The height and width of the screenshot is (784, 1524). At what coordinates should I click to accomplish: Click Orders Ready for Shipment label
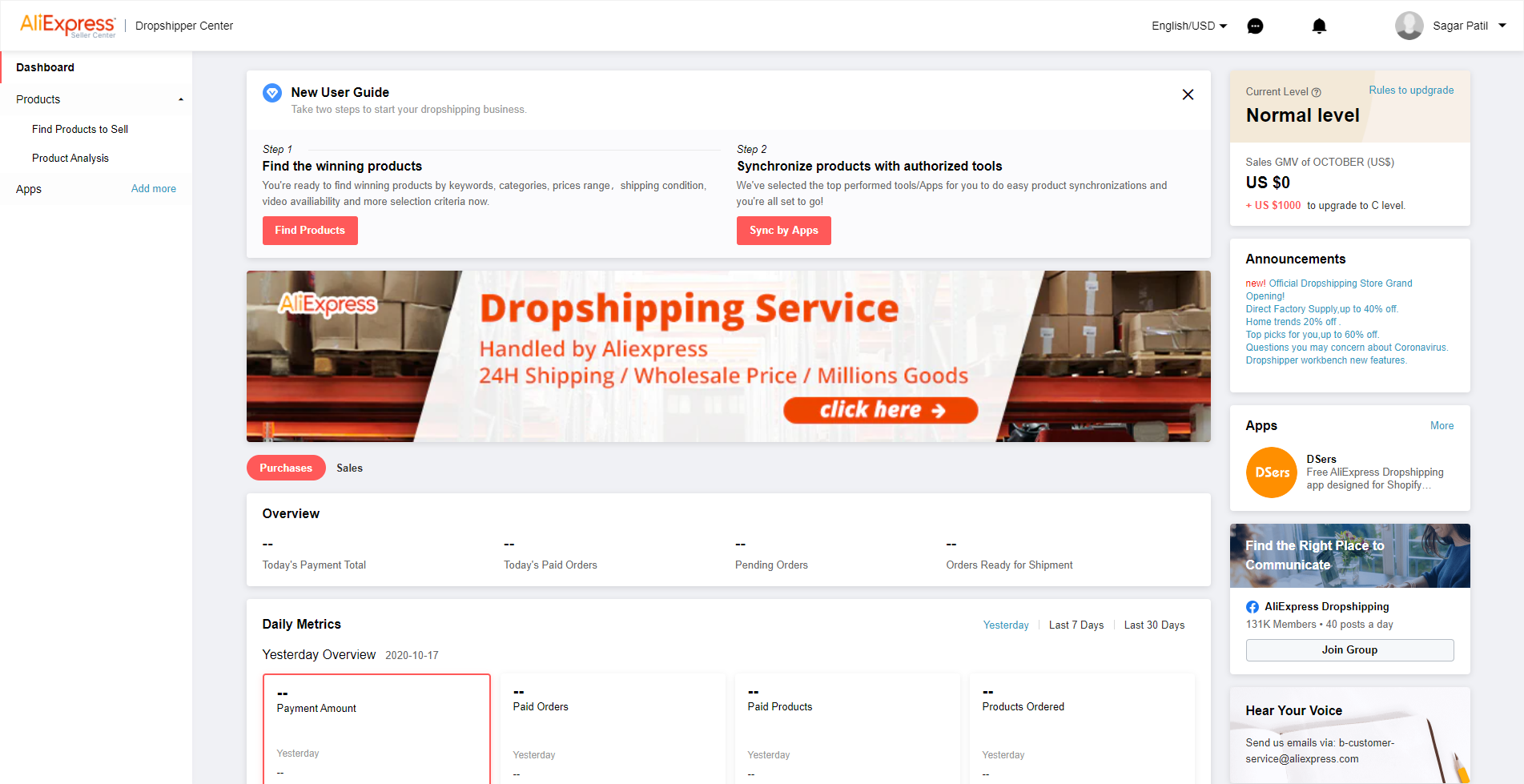(1009, 565)
